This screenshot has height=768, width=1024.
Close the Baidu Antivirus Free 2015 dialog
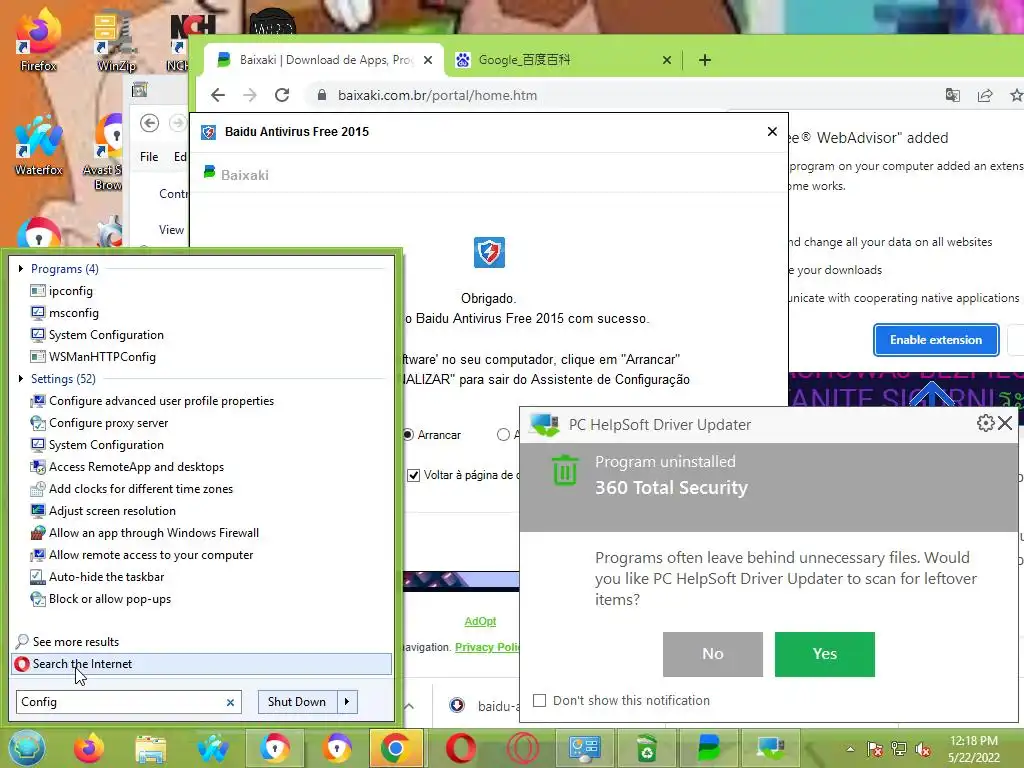[772, 131]
